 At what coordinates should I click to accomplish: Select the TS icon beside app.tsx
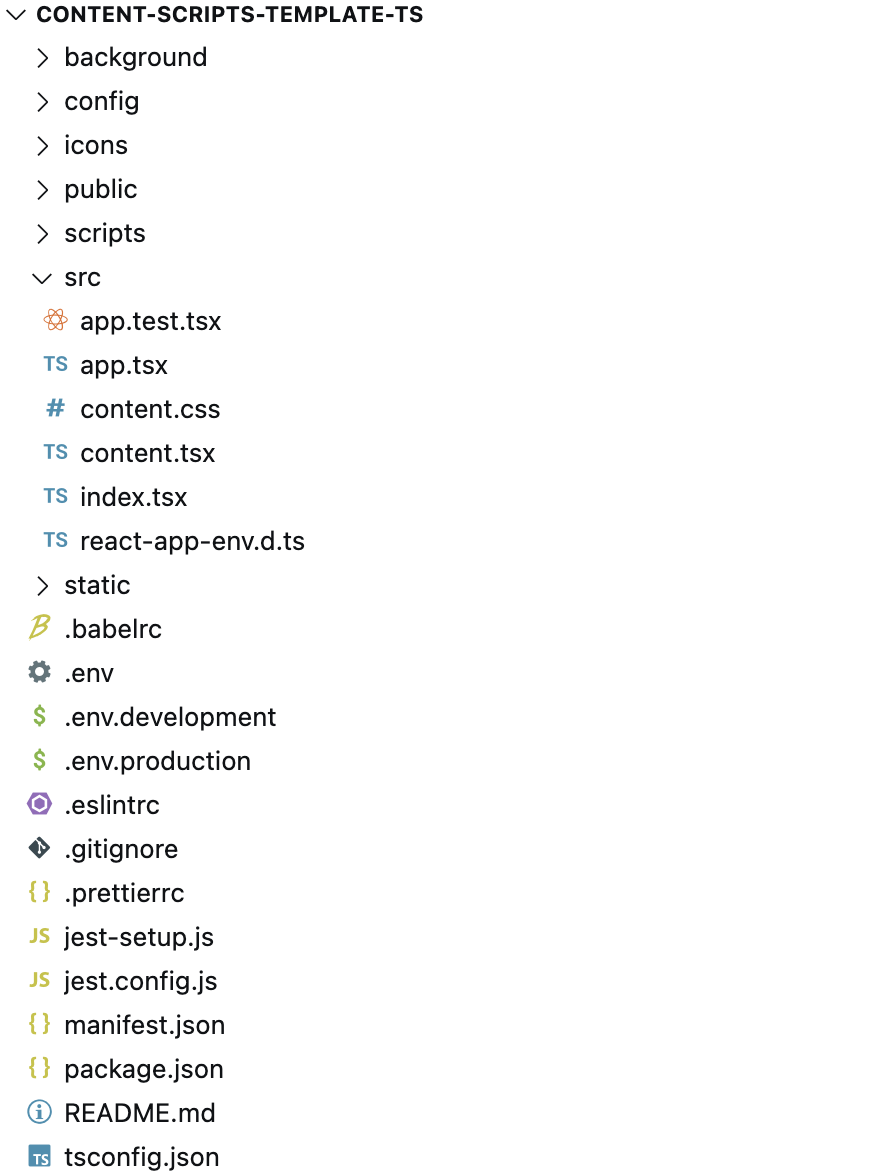[54, 364]
